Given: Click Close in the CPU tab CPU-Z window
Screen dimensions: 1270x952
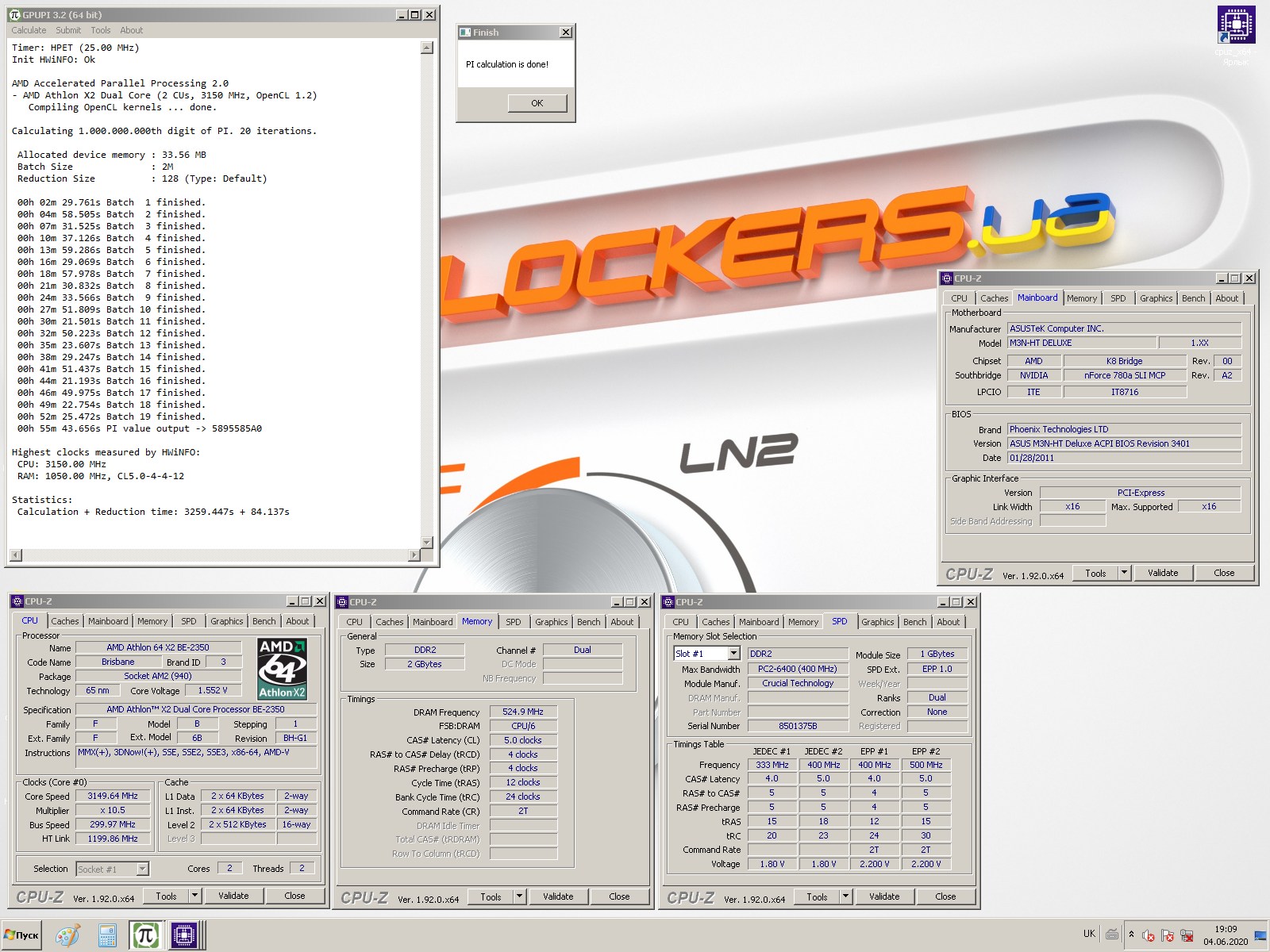Looking at the screenshot, I should (294, 896).
